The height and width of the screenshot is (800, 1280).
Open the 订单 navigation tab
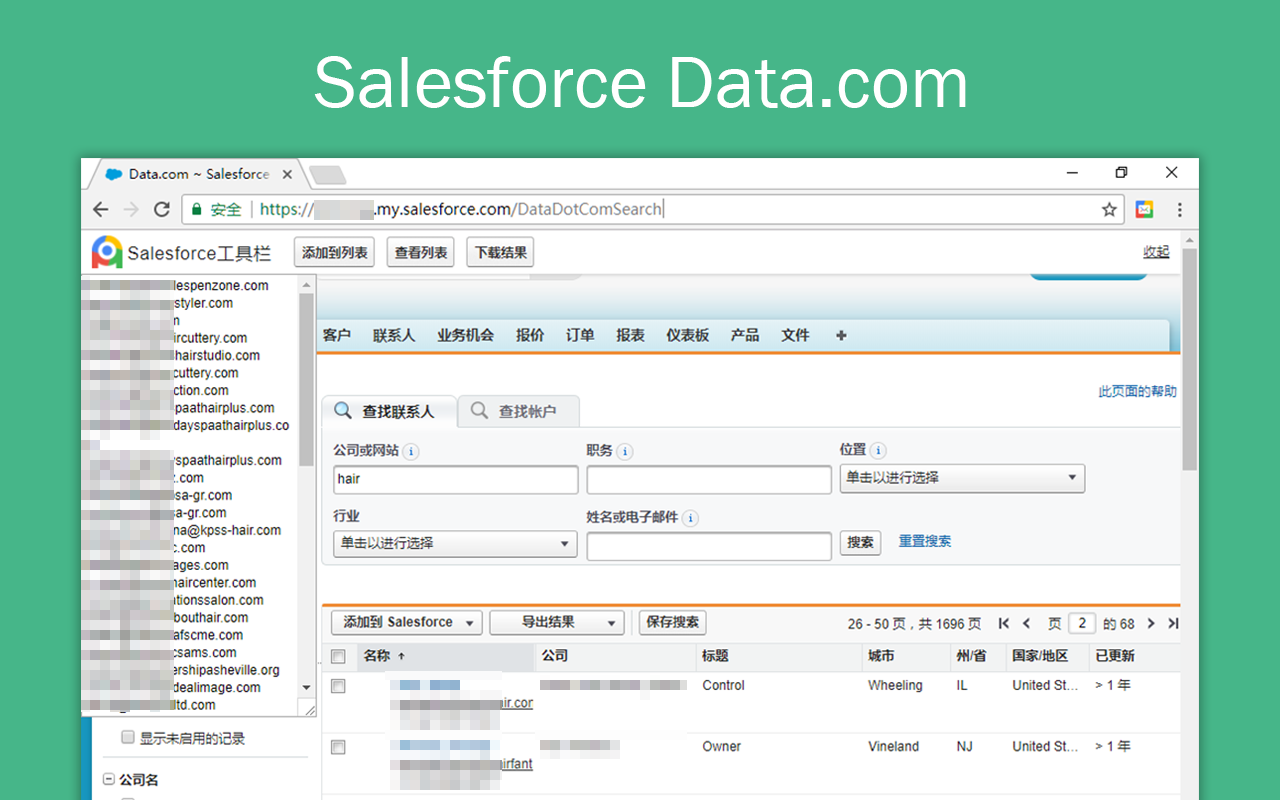point(580,336)
